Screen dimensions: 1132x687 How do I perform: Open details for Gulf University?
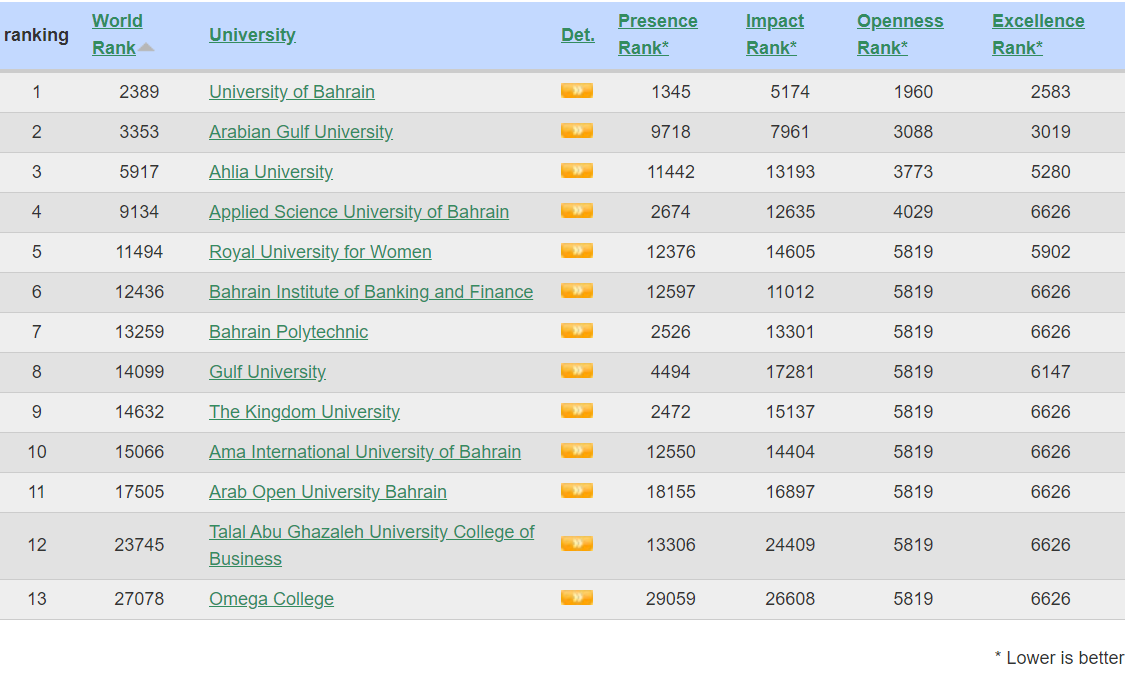[577, 371]
